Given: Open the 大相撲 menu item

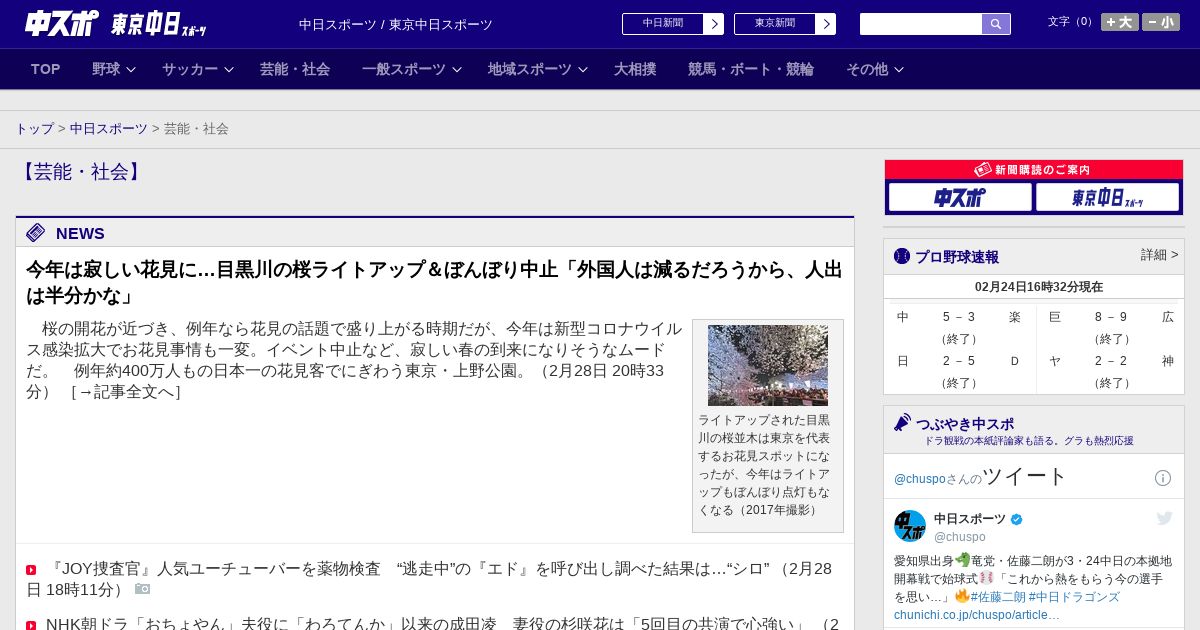Looking at the screenshot, I should (635, 69).
